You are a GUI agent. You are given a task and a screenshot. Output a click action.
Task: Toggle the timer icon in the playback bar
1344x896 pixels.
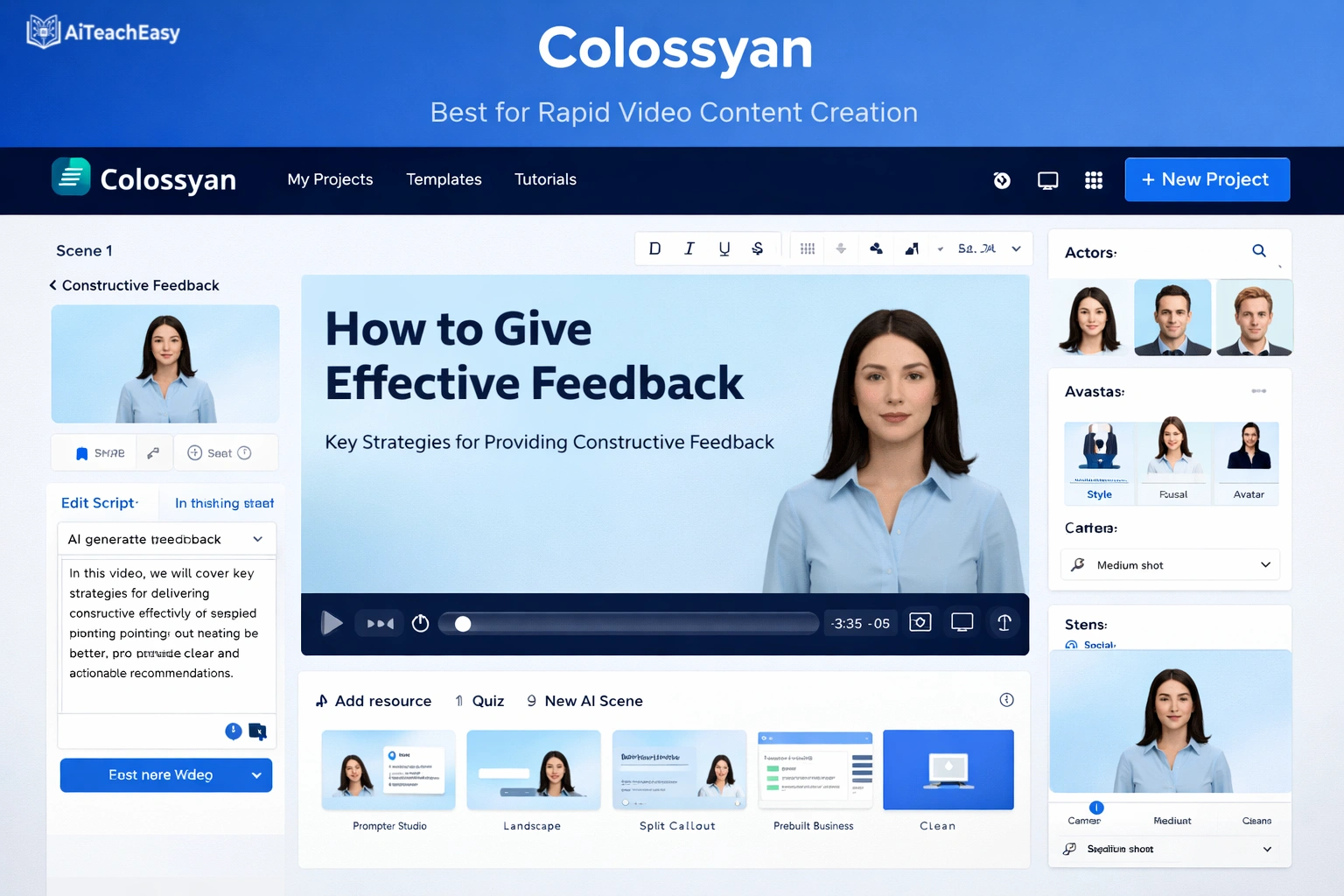pyautogui.click(x=419, y=623)
